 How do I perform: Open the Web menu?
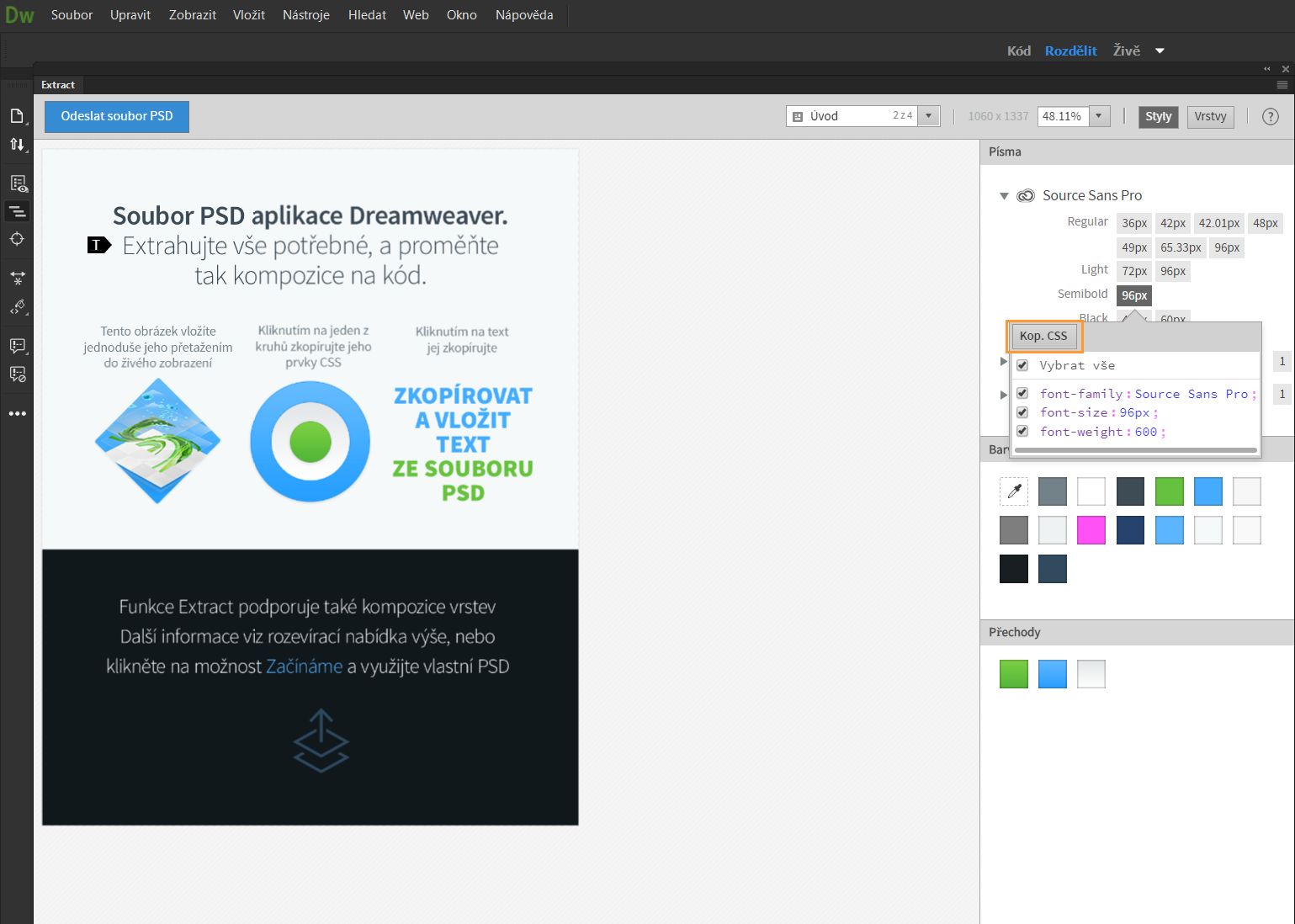[x=416, y=15]
